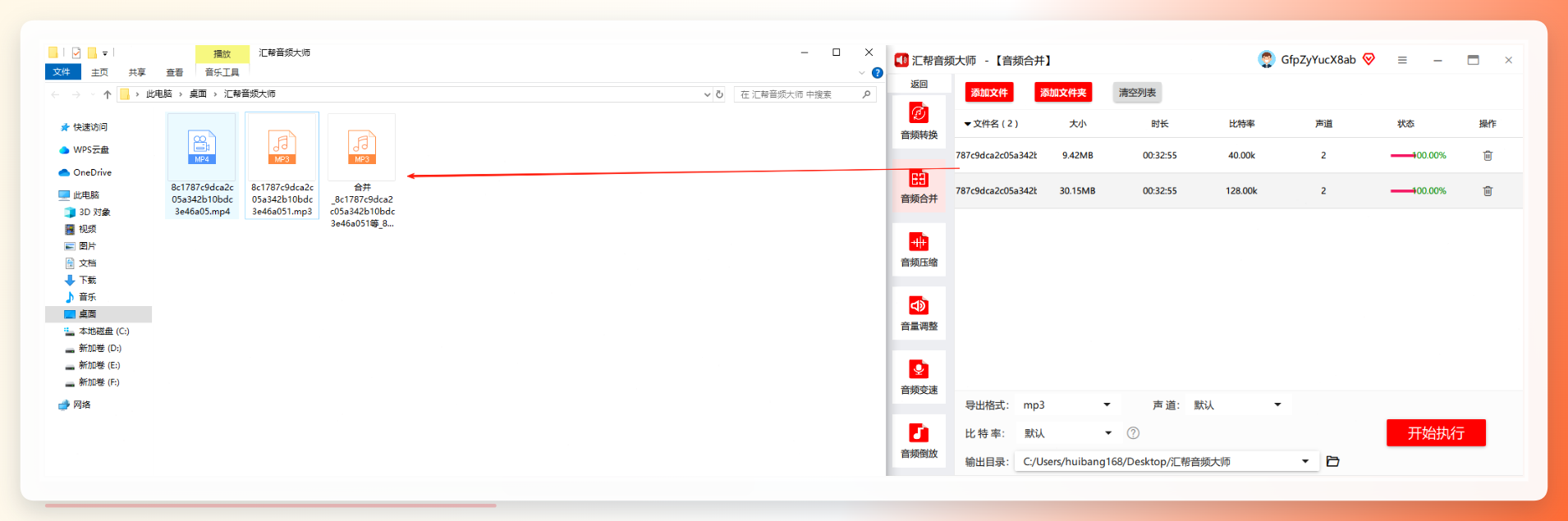Open the 播放 contextual tab
This screenshot has height=521, width=1568.
[x=222, y=54]
